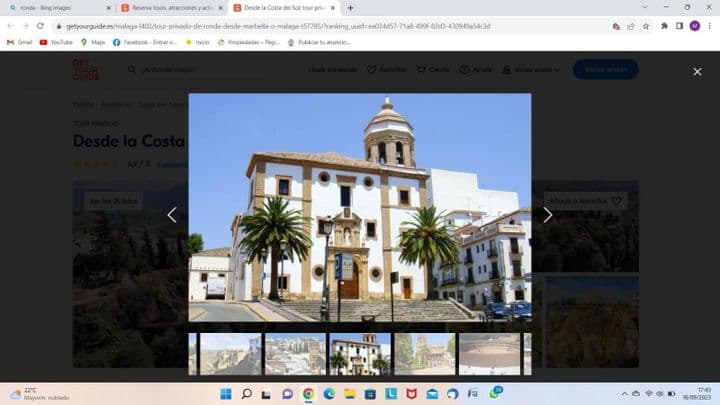Open Google Chrome from taskbar
Viewport: 720px width, 405px height.
coord(308,394)
